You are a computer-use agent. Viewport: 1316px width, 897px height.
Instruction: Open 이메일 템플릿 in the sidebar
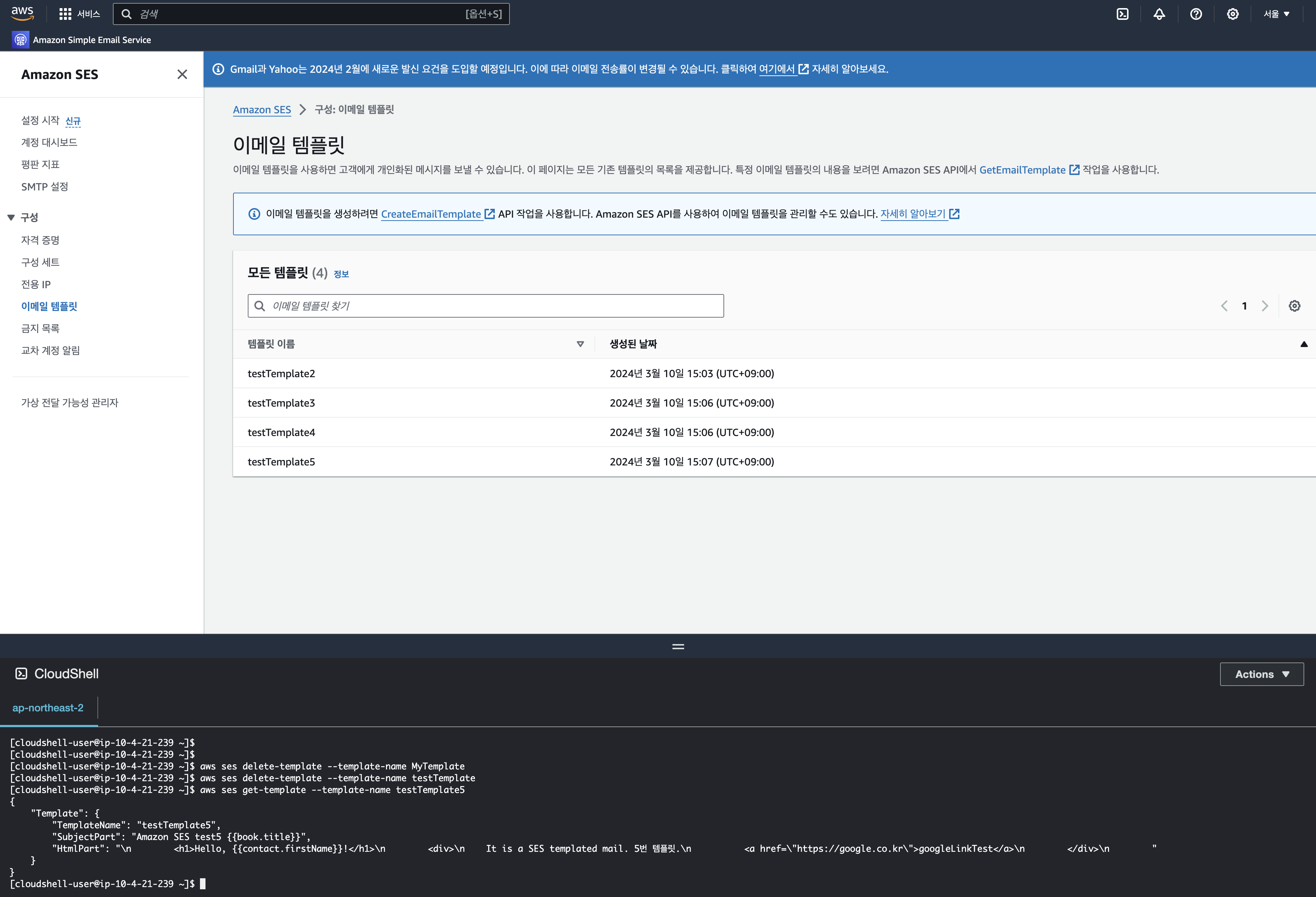click(49, 306)
